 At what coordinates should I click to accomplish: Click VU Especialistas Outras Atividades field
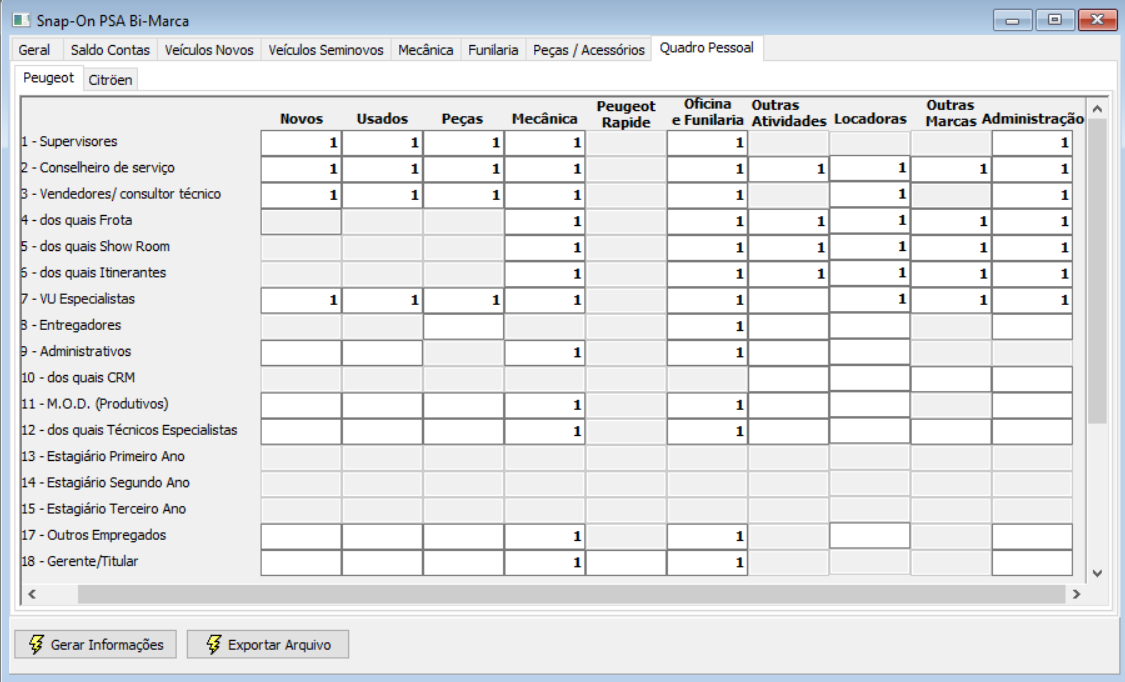tap(789, 300)
